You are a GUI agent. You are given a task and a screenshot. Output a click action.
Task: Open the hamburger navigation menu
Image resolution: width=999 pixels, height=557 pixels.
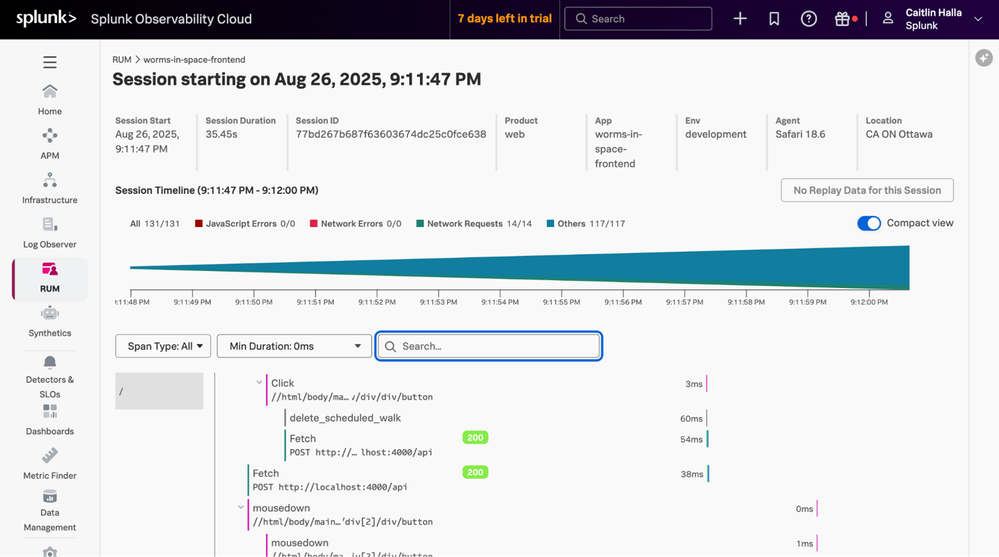coord(50,62)
